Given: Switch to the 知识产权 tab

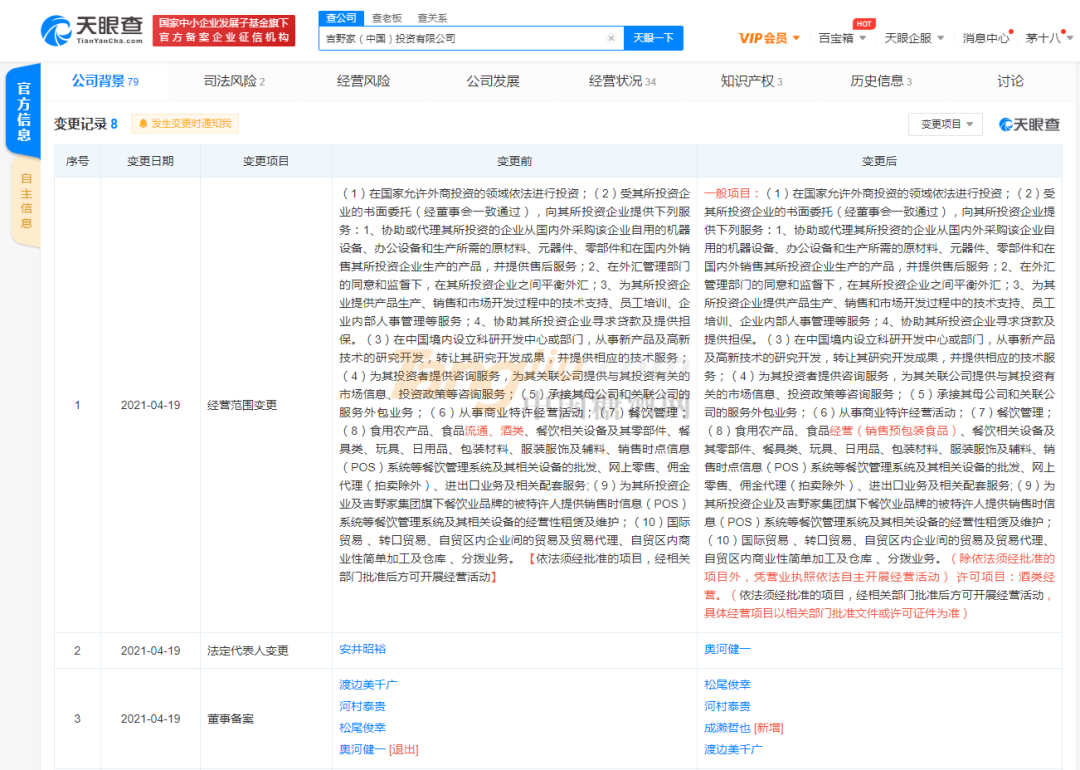Looking at the screenshot, I should 751,81.
